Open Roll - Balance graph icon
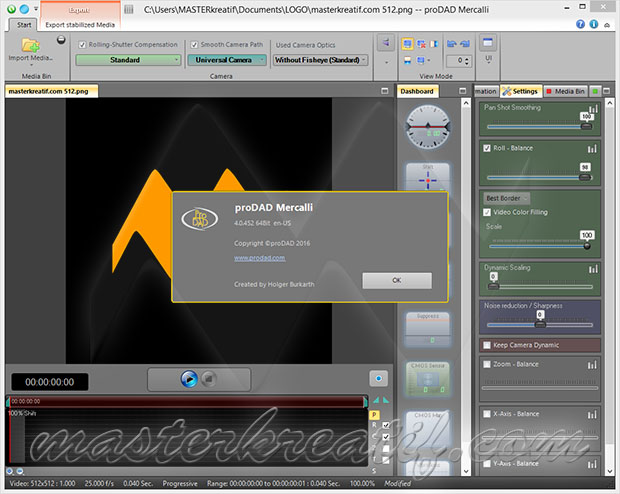Image resolution: width=620 pixels, height=494 pixels. (x=592, y=149)
